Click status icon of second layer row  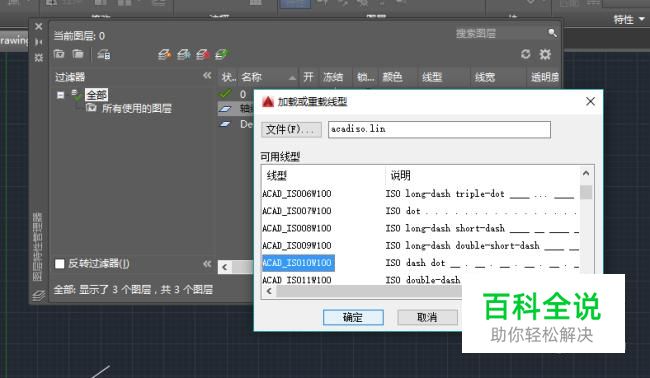click(x=226, y=109)
